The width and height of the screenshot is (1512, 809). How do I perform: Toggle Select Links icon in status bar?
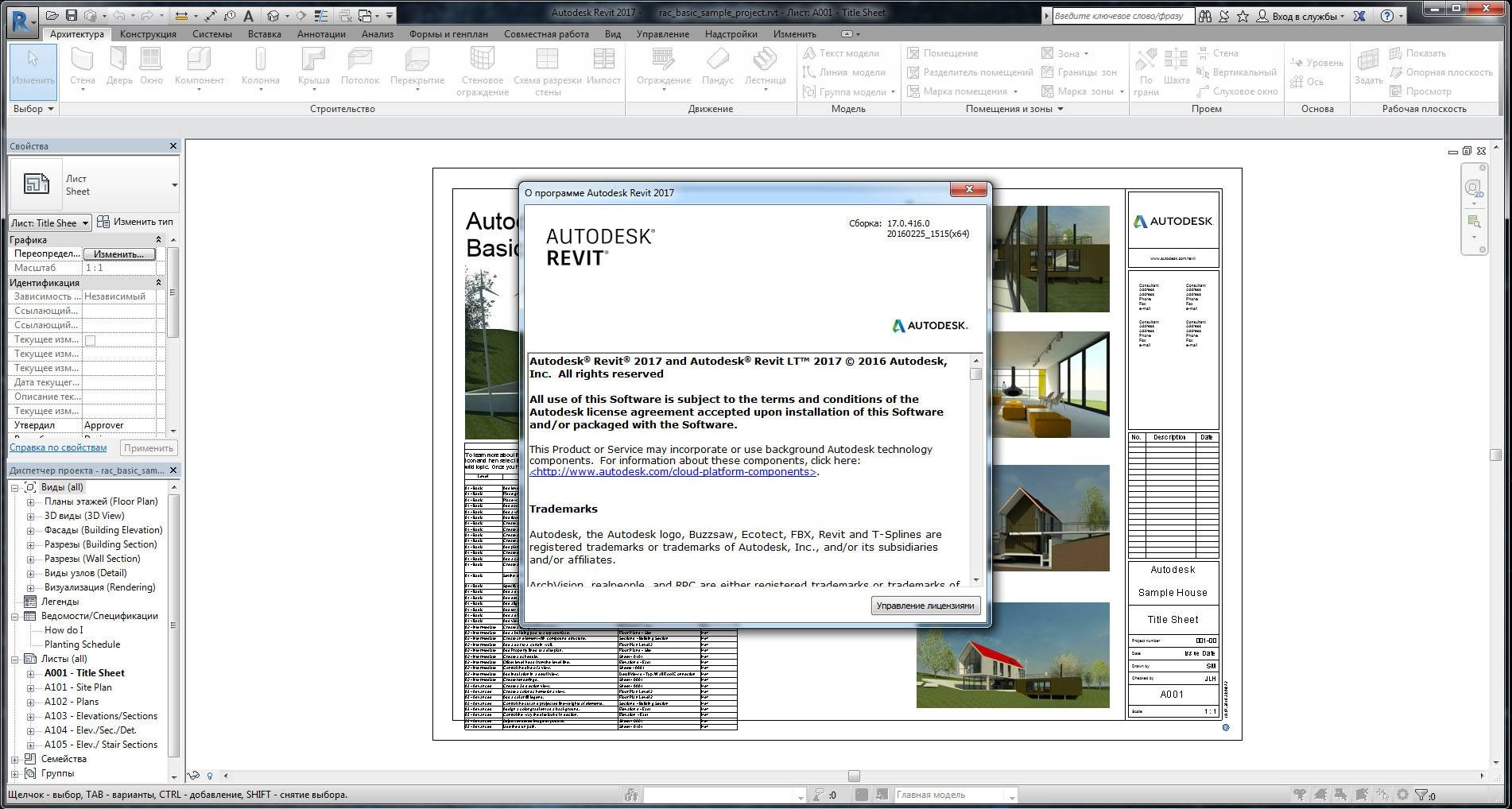1299,795
